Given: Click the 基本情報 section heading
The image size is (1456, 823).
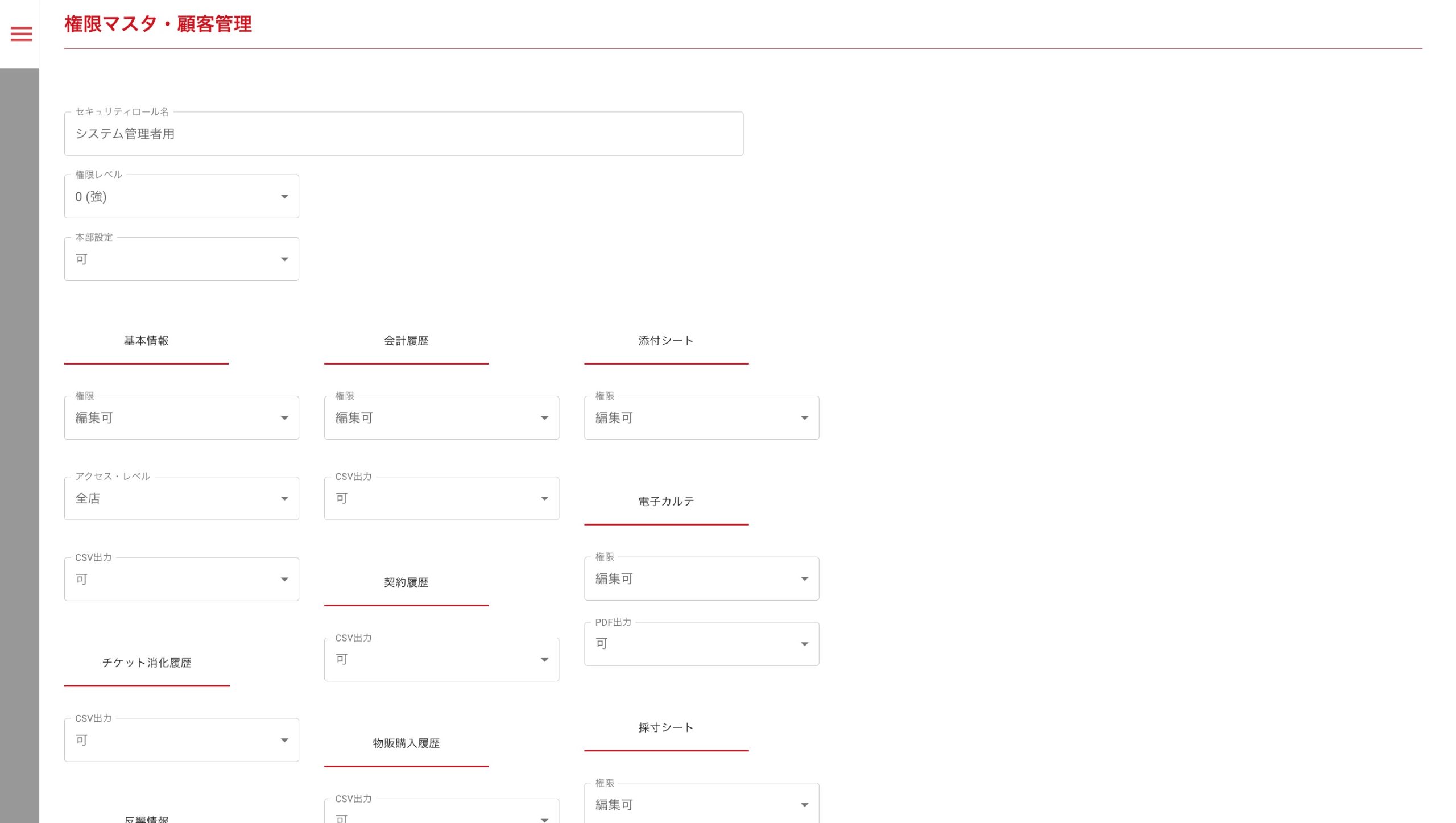Looking at the screenshot, I should [x=146, y=341].
